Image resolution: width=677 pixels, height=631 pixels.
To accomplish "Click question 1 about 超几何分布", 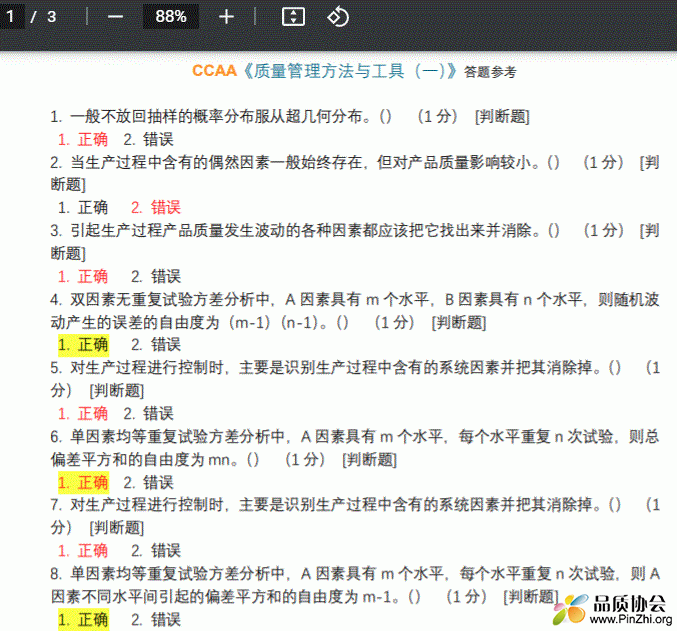I will (290, 117).
